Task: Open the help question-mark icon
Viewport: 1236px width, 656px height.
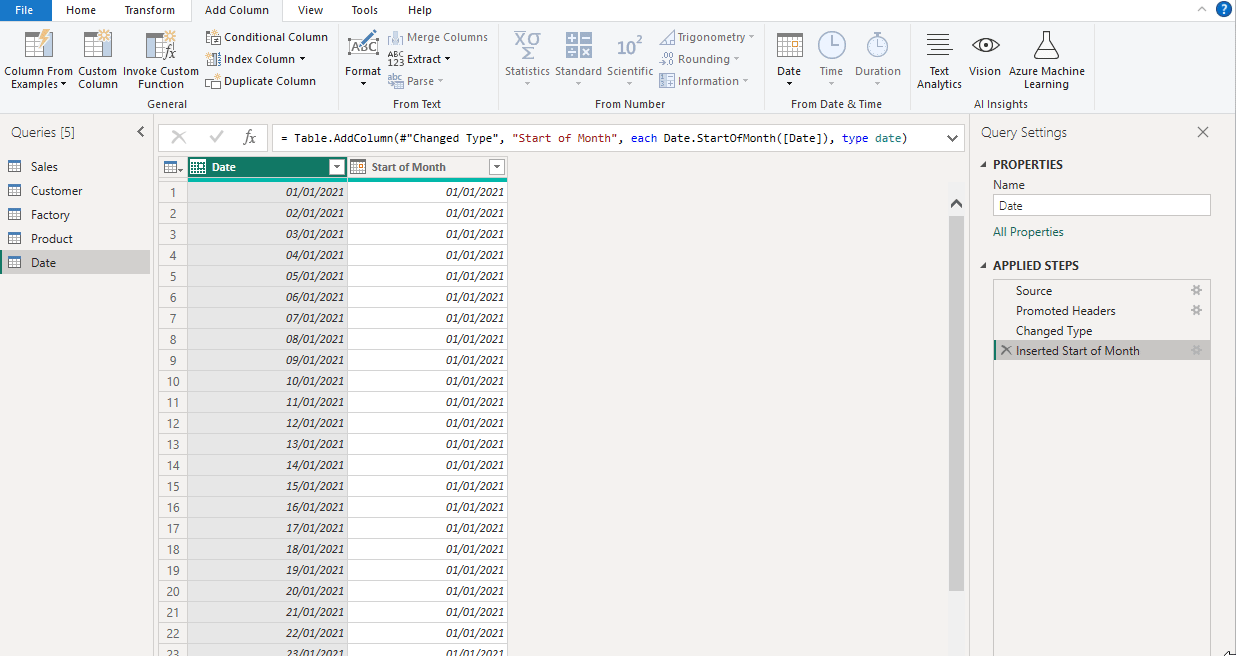Action: point(1223,9)
